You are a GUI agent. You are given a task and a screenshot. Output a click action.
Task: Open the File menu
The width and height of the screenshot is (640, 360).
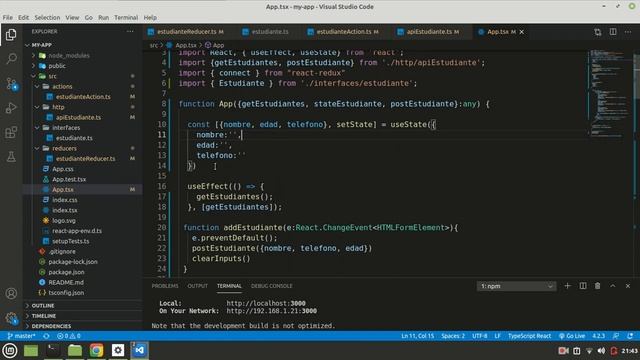pyautogui.click(x=7, y=18)
